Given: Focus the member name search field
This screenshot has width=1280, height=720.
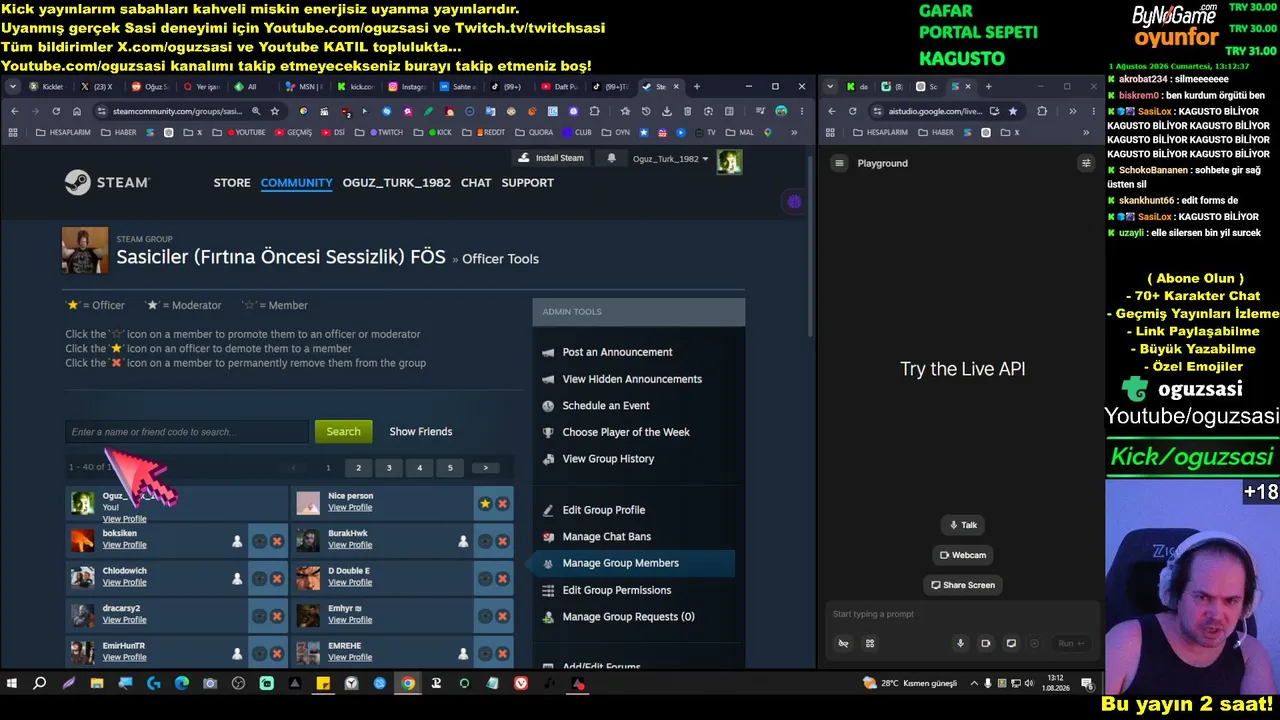Looking at the screenshot, I should pos(187,432).
